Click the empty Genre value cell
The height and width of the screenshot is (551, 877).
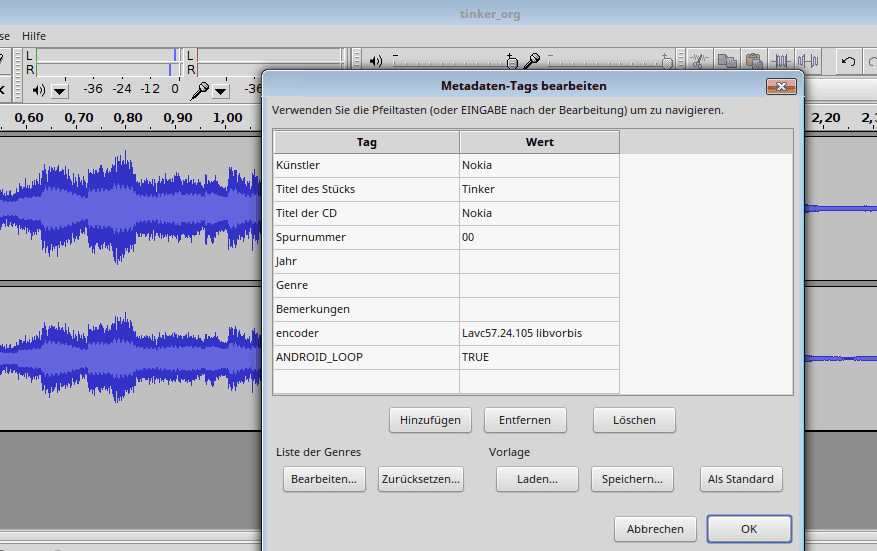point(539,286)
